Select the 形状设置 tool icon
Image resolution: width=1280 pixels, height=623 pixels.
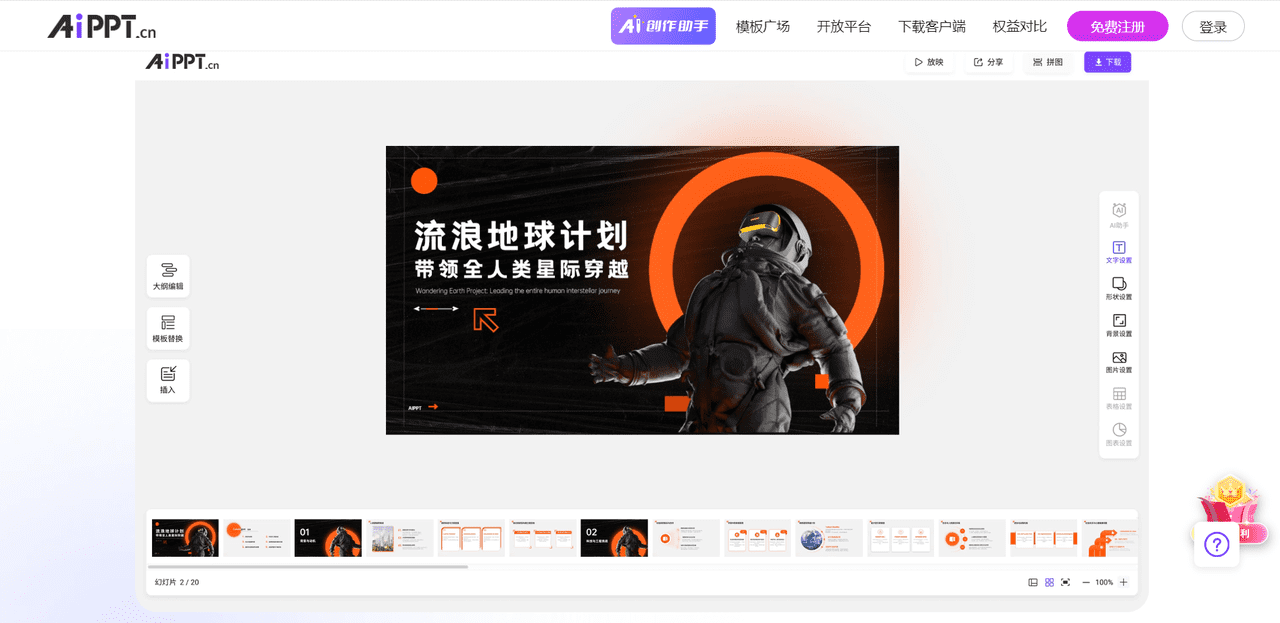coord(1118,288)
